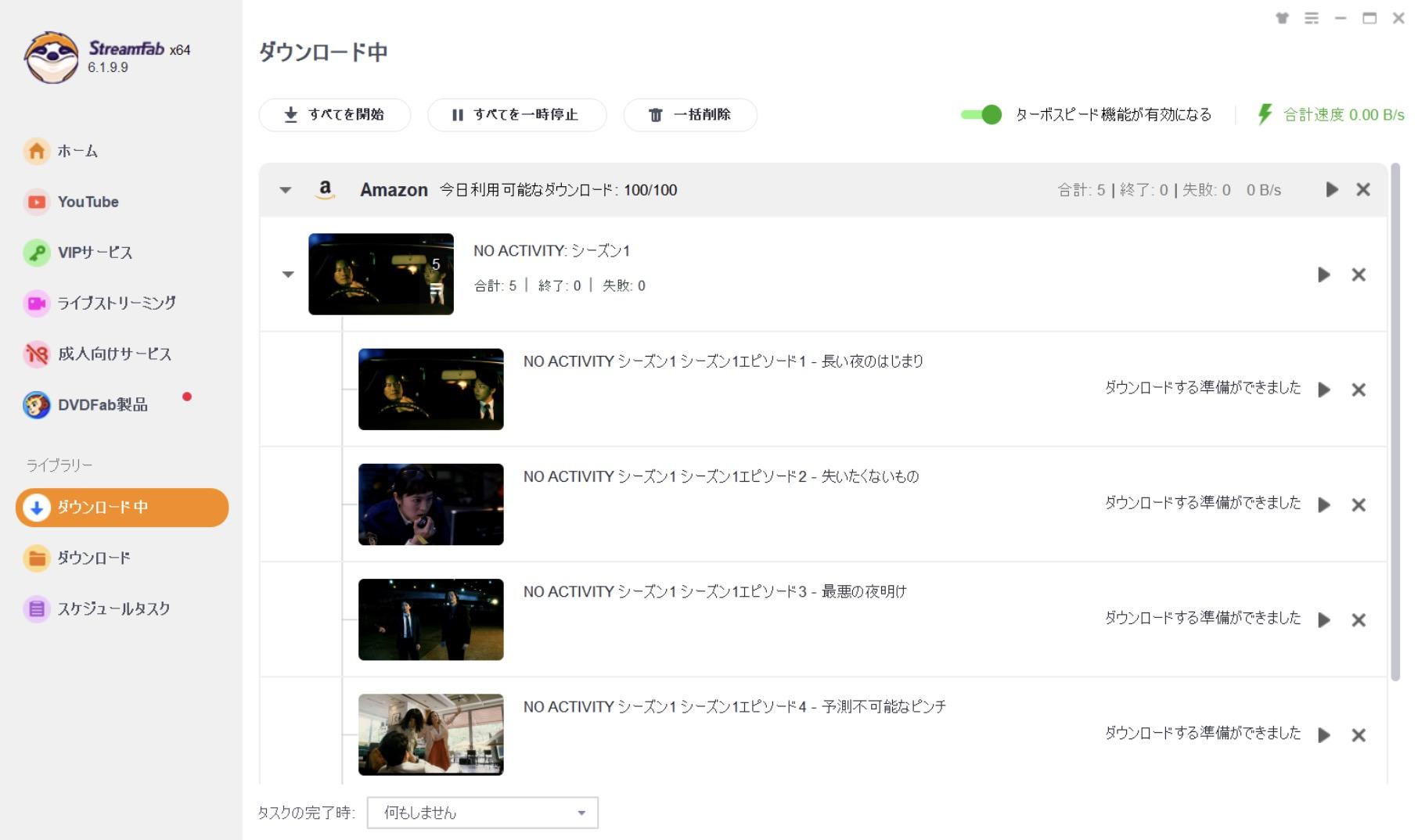Click the エピソード1 長い夜のはじまり thumbnail
The height and width of the screenshot is (840, 1418).
[431, 389]
